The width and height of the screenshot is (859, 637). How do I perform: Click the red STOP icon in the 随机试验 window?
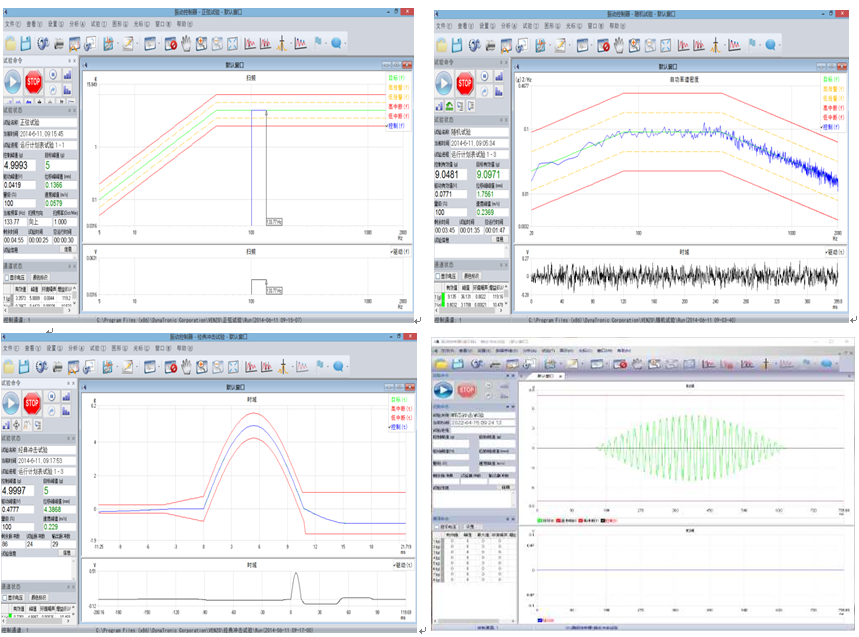(x=466, y=84)
